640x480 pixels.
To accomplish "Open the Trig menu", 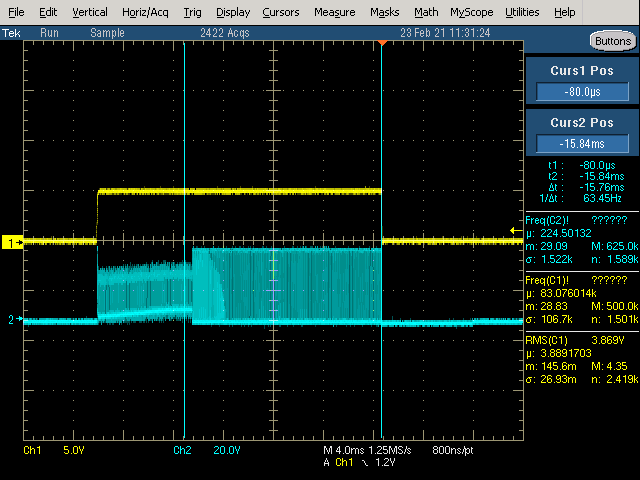I will pos(192,12).
